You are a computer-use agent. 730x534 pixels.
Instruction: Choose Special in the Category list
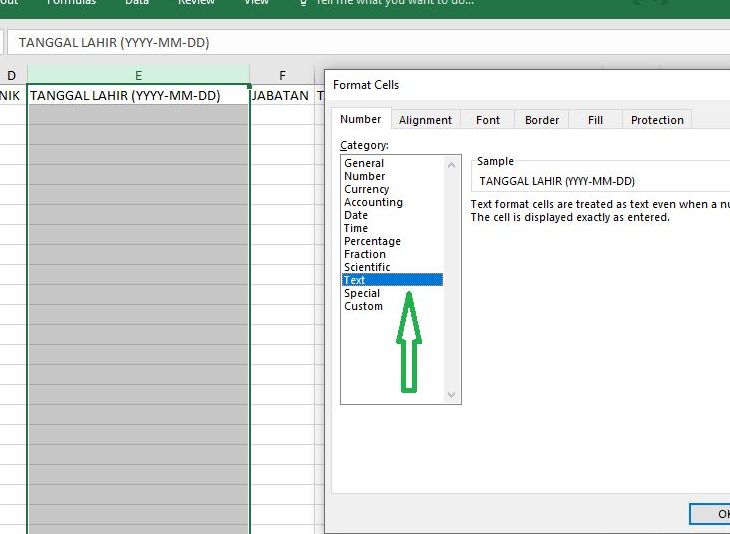[362, 293]
